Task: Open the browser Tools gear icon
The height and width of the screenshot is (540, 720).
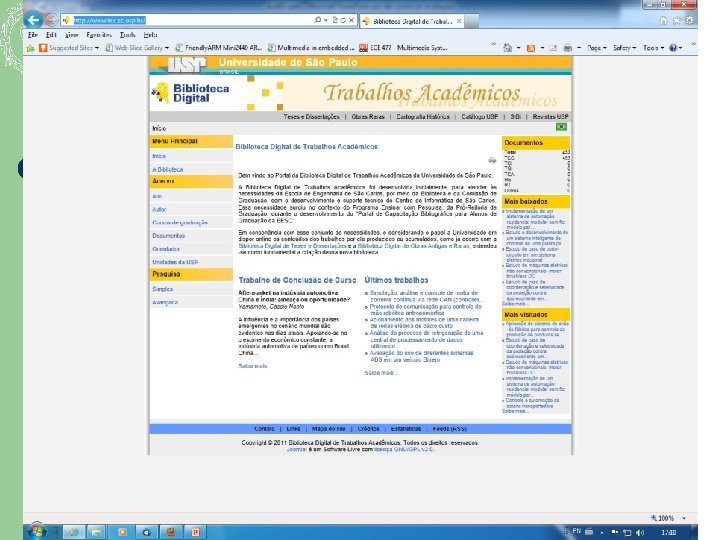Action: (x=689, y=20)
